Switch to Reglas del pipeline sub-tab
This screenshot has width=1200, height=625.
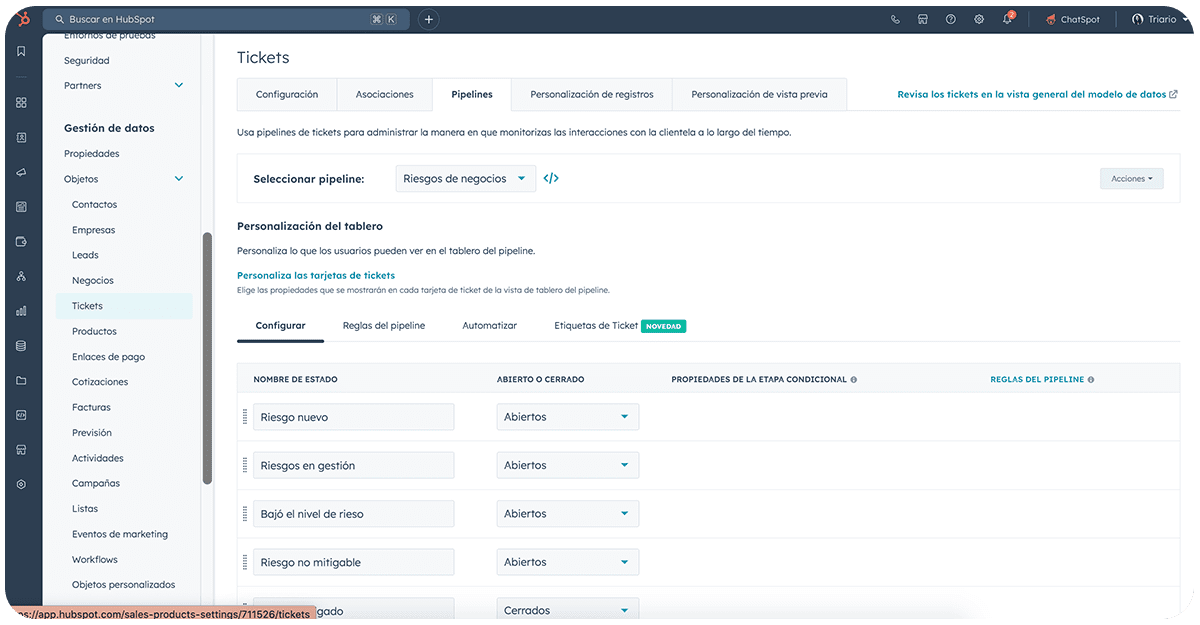pyautogui.click(x=384, y=325)
